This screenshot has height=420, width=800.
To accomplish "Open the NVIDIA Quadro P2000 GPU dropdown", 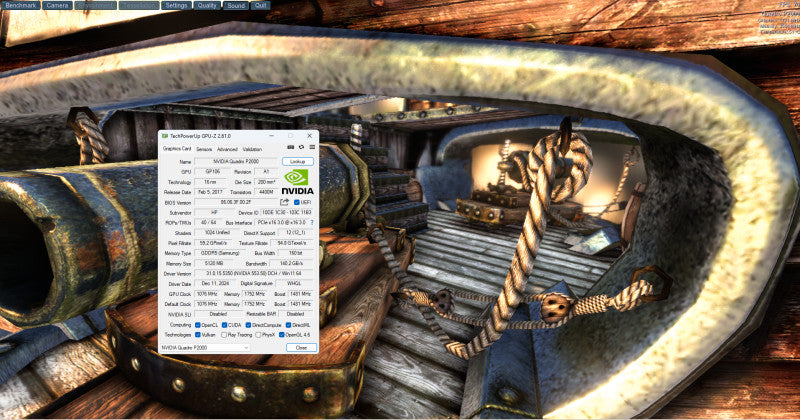I will click(x=205, y=348).
